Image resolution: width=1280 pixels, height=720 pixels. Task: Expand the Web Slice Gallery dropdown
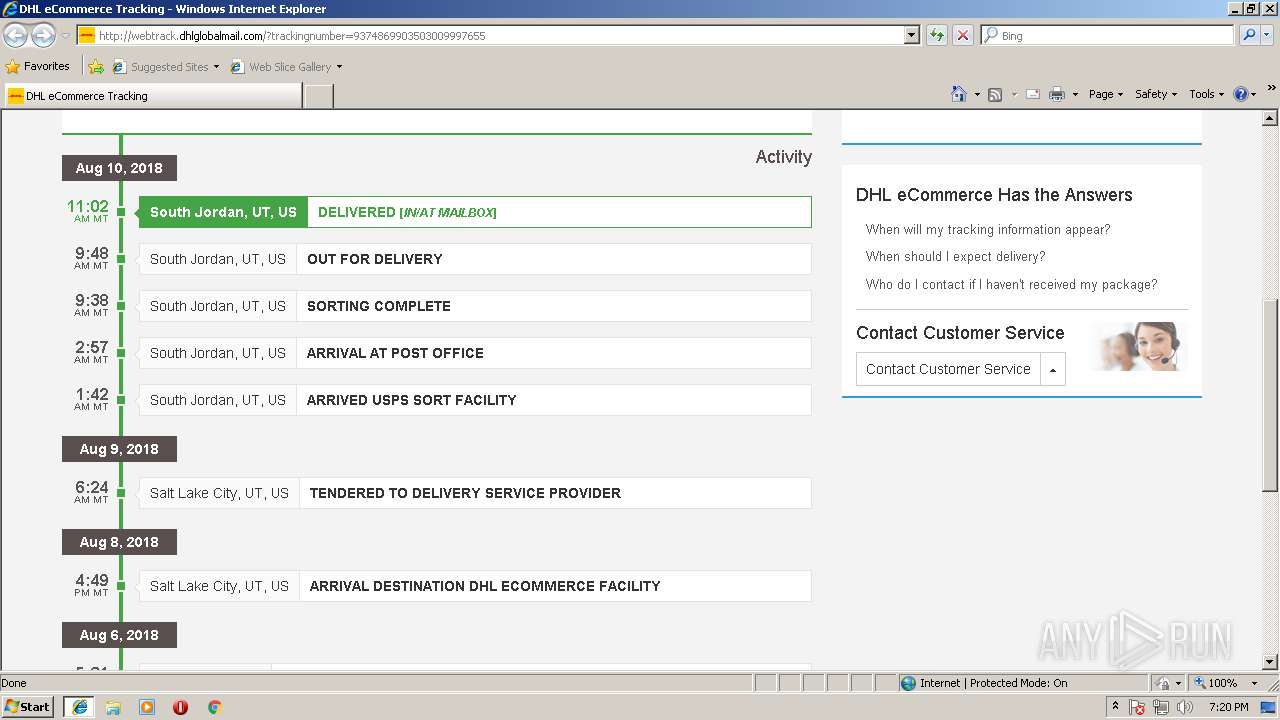tap(339, 67)
